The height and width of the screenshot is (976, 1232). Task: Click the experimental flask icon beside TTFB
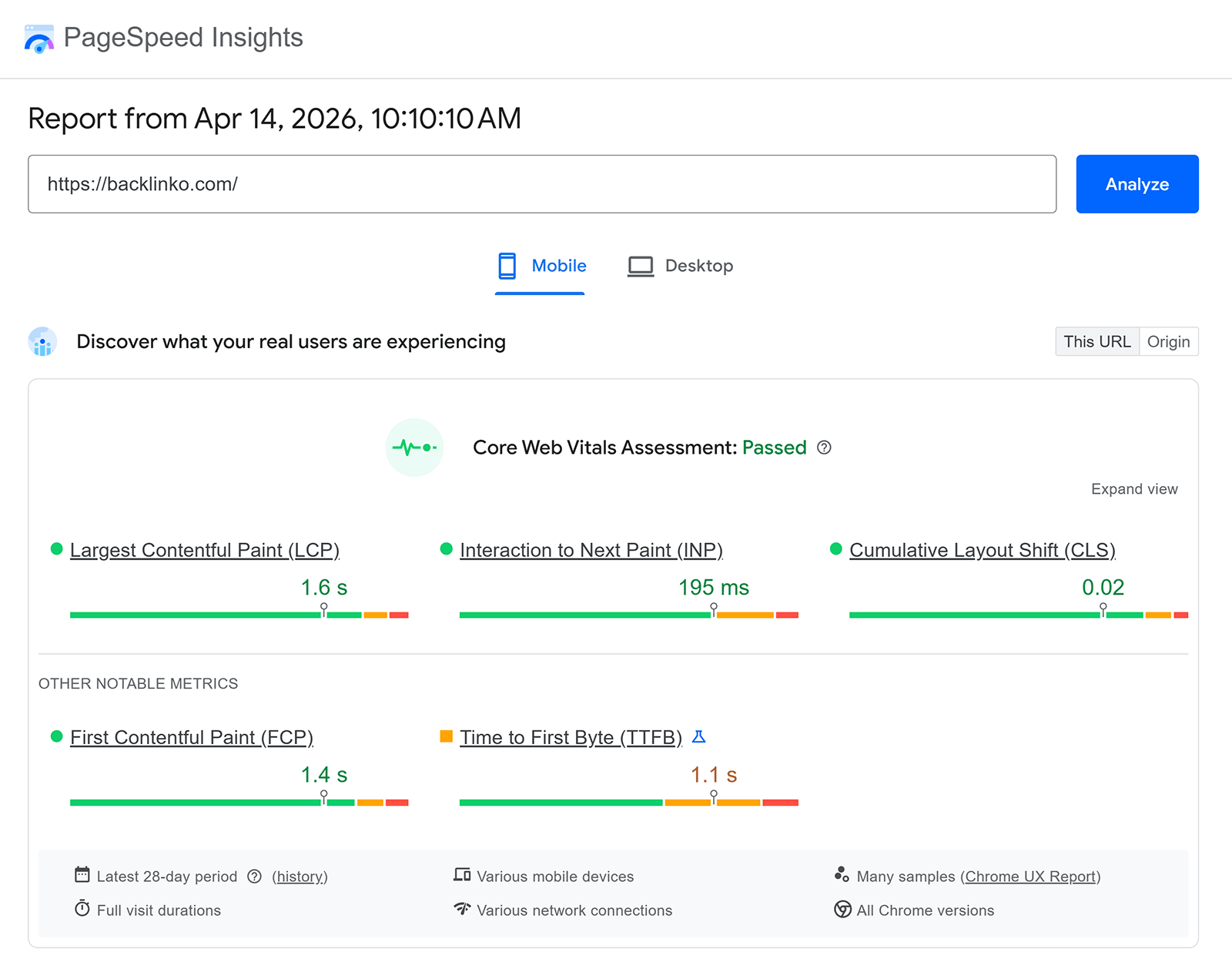(x=699, y=736)
